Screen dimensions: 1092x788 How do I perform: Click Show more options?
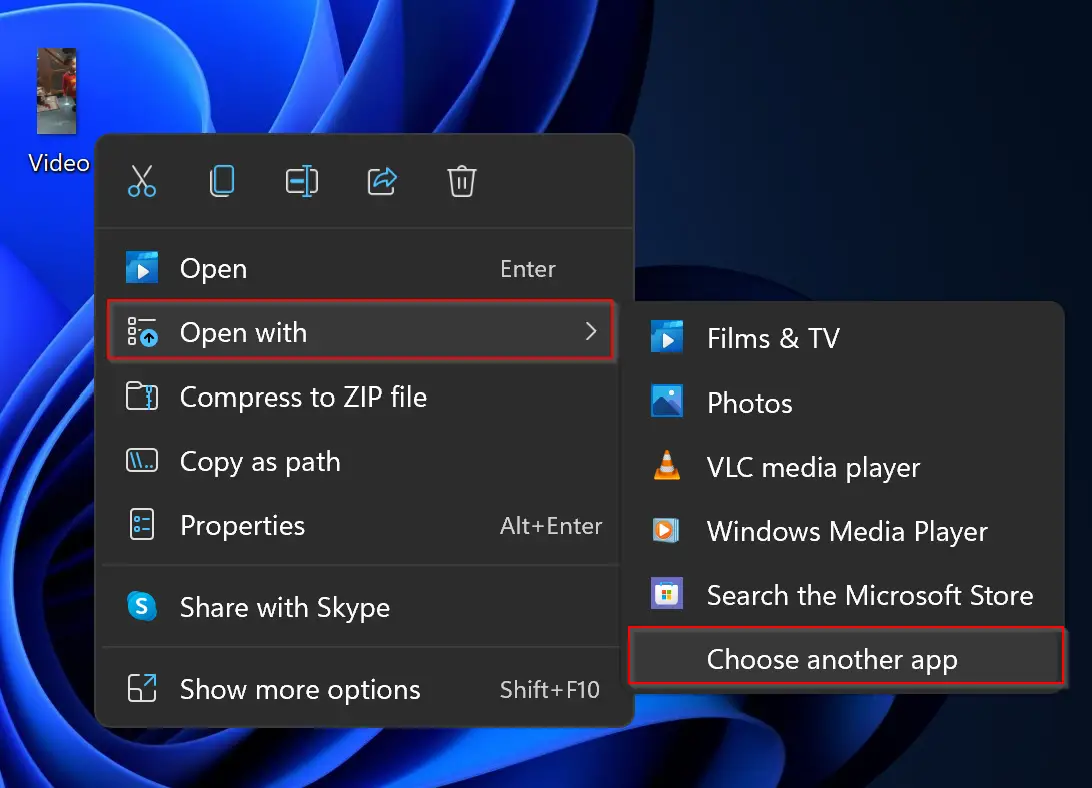[361, 689]
